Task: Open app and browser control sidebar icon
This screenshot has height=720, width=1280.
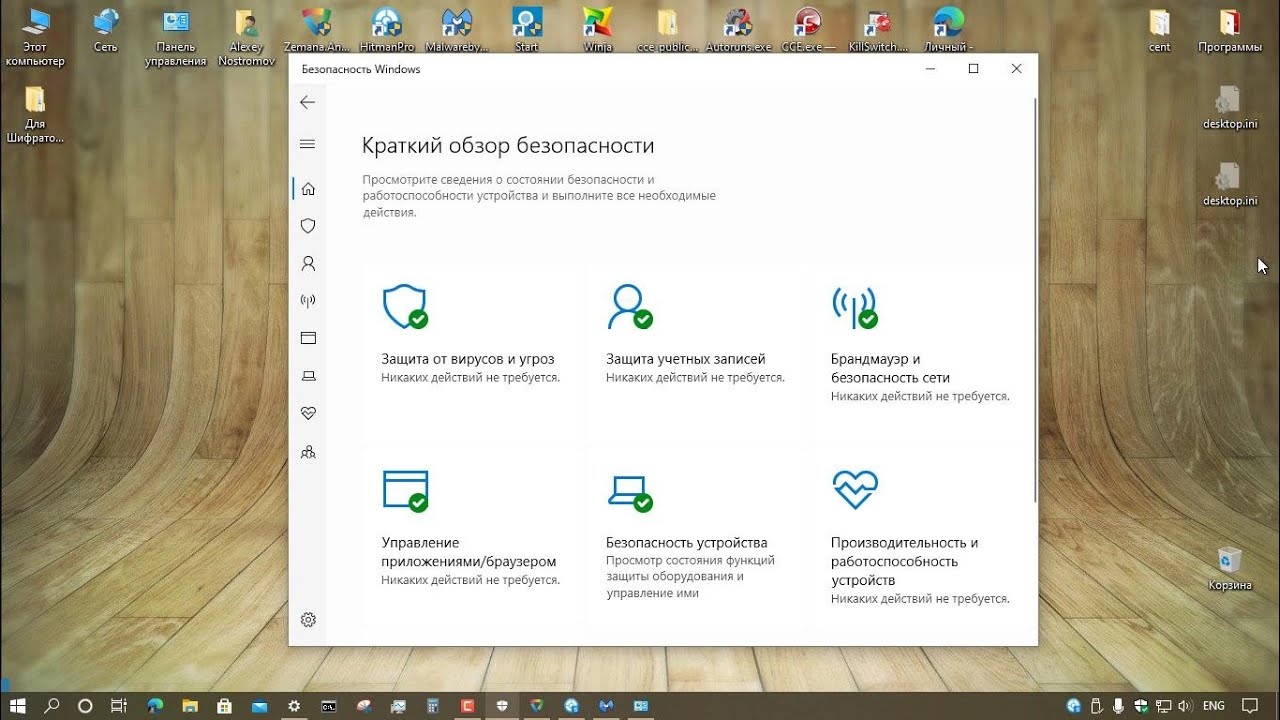Action: pos(308,338)
